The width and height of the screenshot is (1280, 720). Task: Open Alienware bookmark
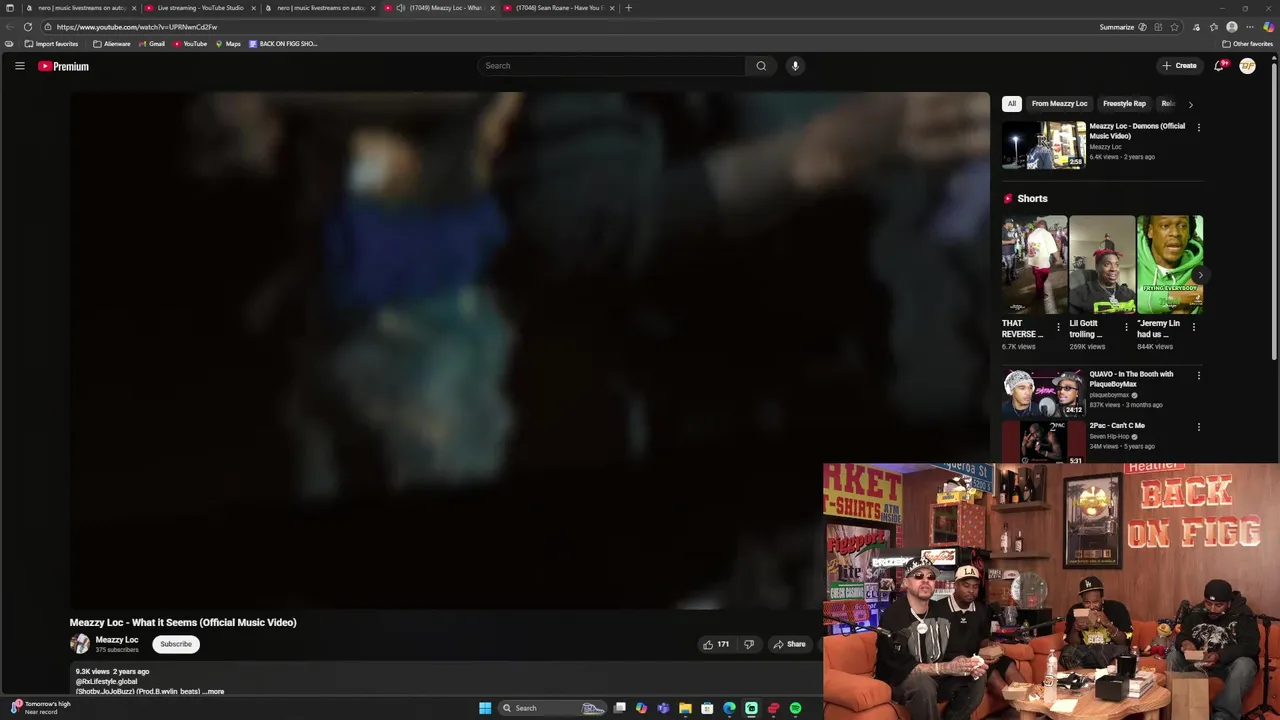(111, 44)
